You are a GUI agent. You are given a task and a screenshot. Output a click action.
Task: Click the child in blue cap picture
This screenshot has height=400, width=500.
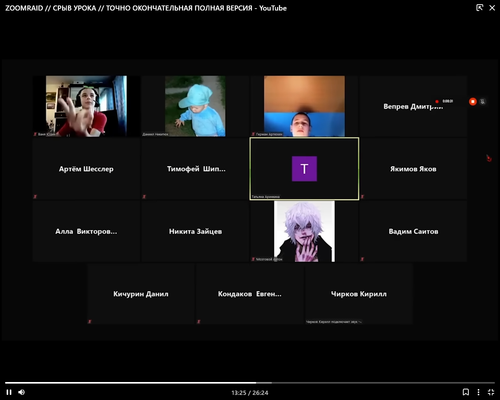(195, 106)
